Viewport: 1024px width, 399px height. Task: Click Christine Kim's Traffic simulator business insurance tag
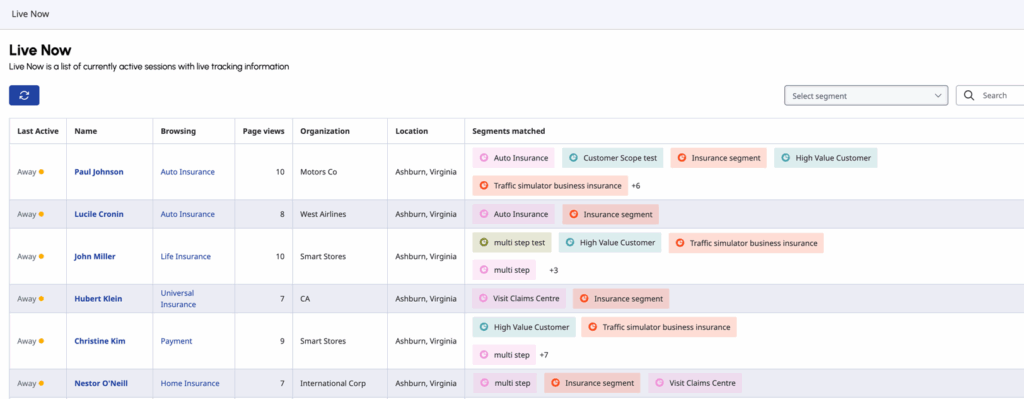click(x=659, y=327)
